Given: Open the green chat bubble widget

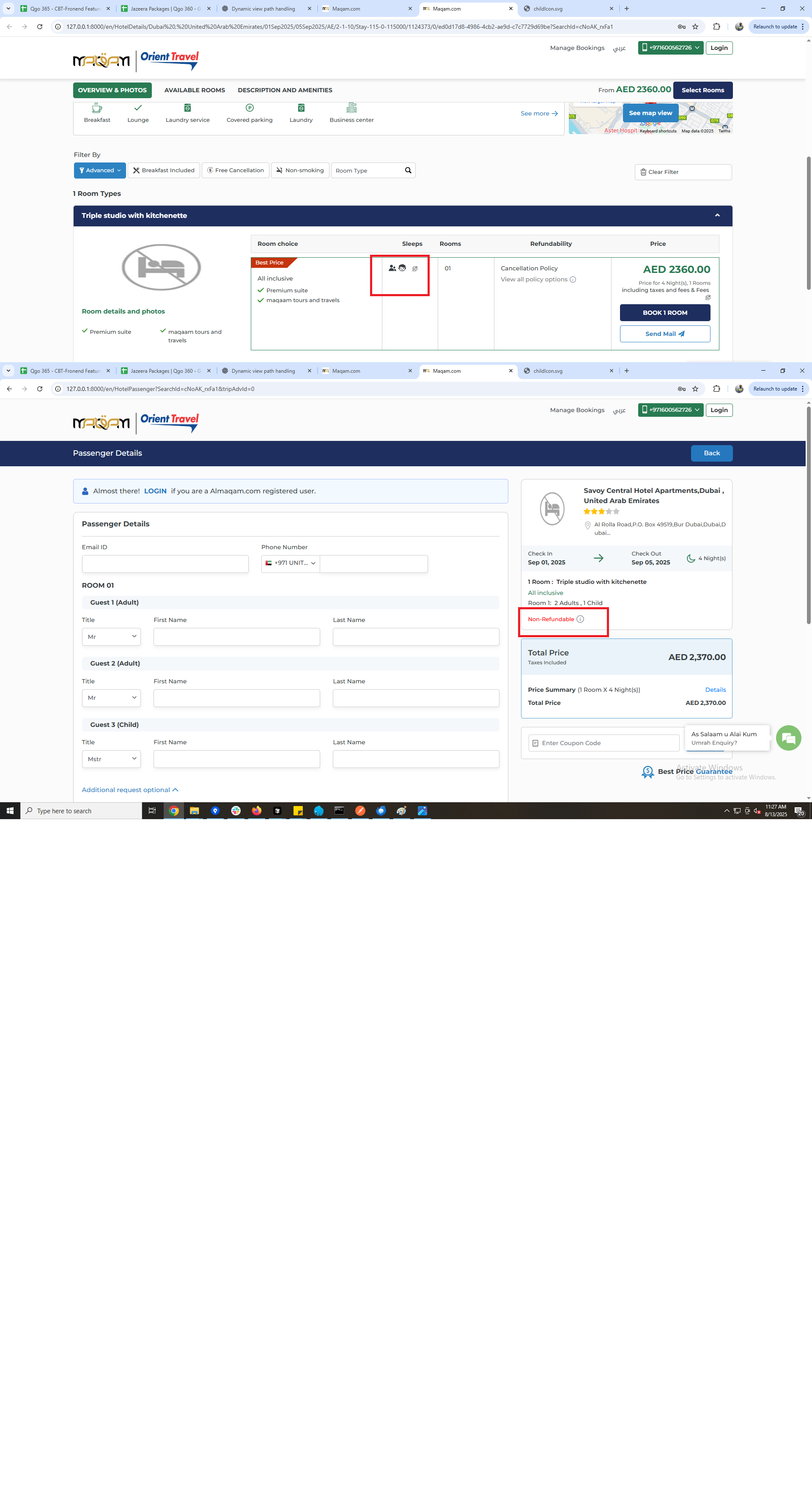Looking at the screenshot, I should (788, 738).
